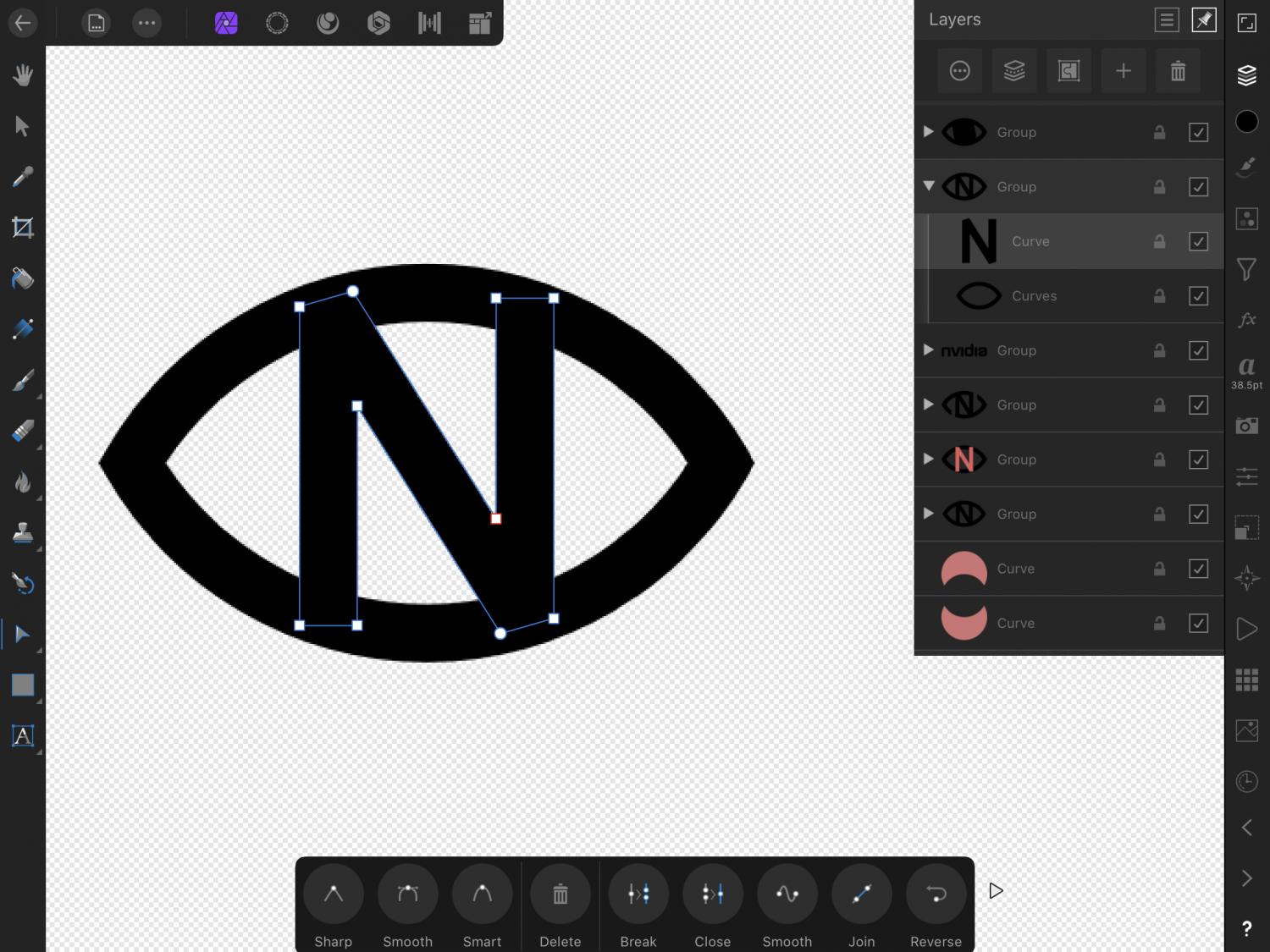Convert node to Sharp
This screenshot has height=952, width=1270.
(334, 906)
